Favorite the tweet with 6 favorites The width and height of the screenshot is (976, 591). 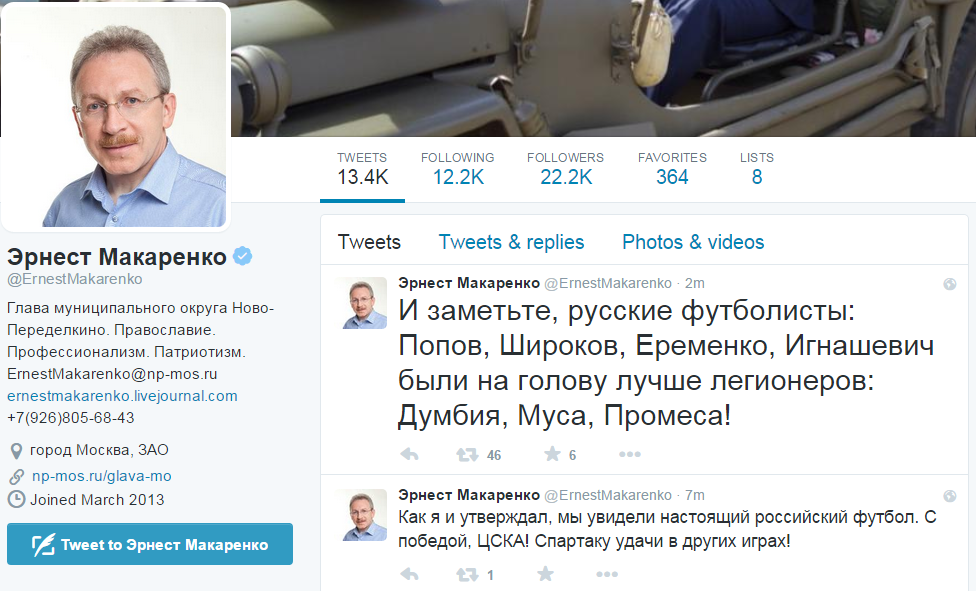[552, 454]
